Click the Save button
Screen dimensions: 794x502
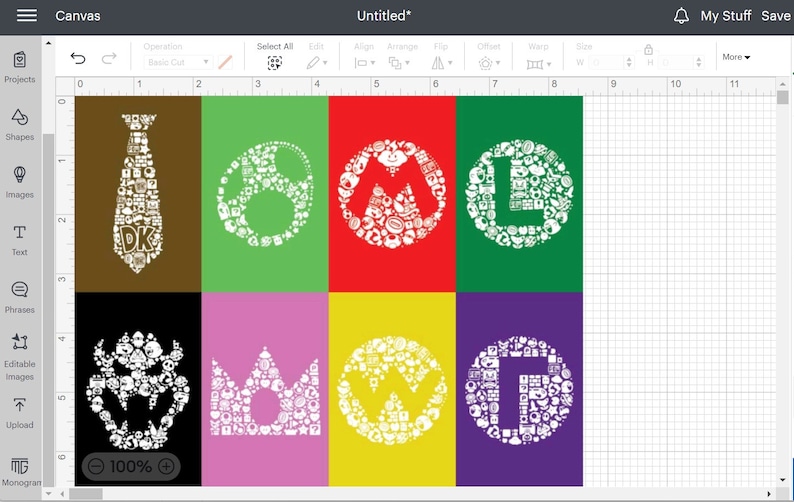click(776, 16)
